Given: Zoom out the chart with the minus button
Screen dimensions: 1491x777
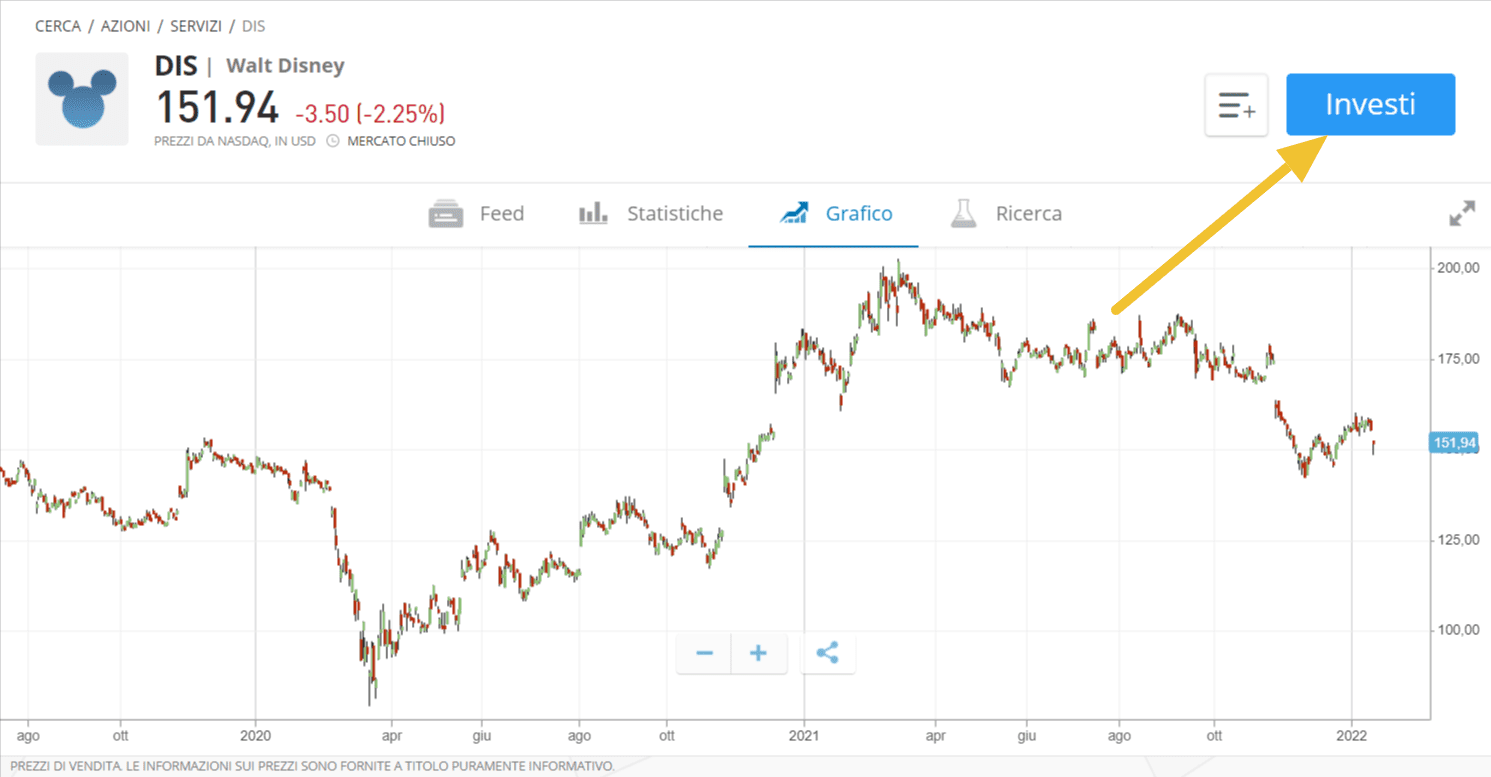Looking at the screenshot, I should (704, 653).
